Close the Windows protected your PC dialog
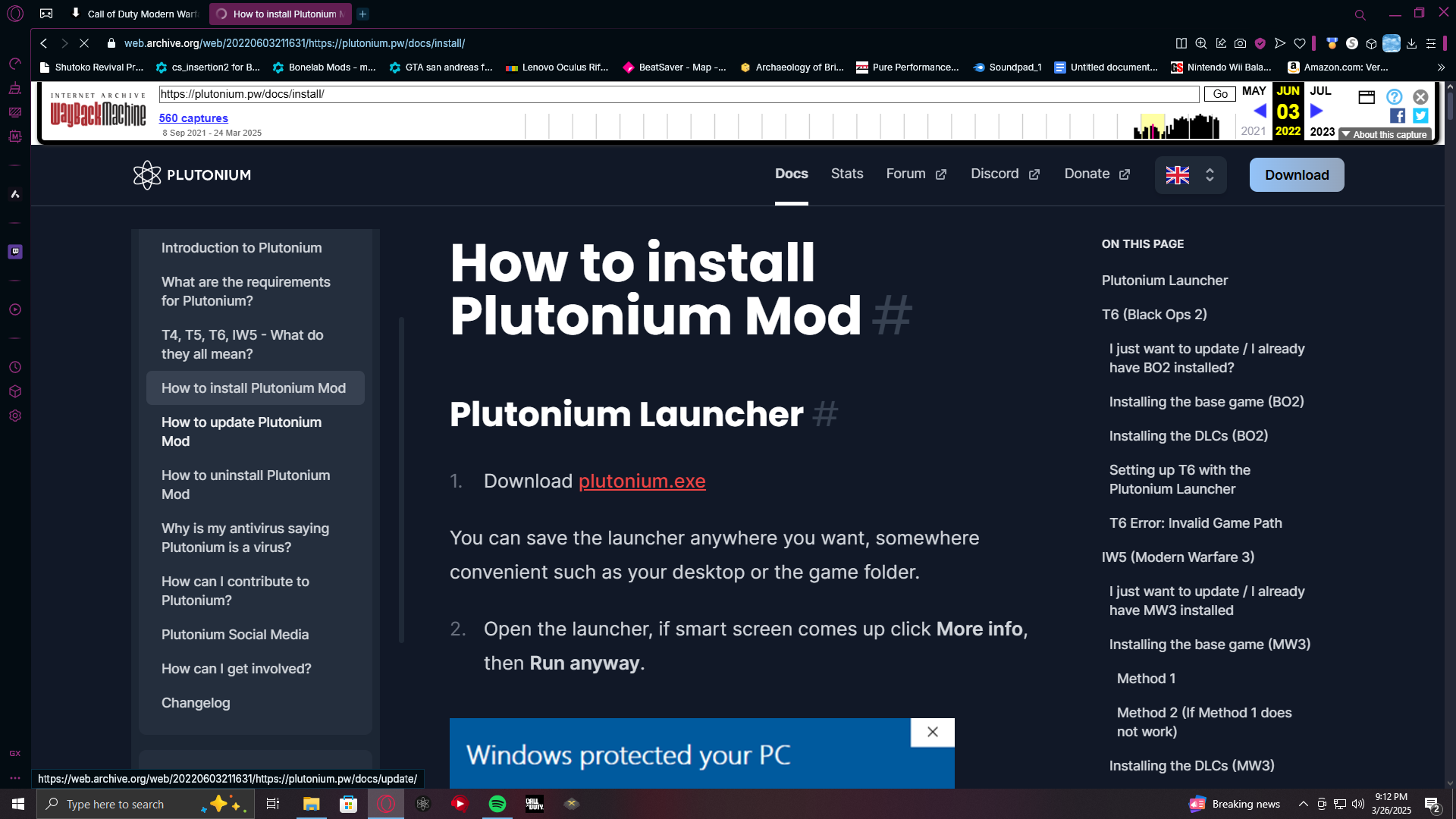The height and width of the screenshot is (819, 1456). pyautogui.click(x=932, y=732)
